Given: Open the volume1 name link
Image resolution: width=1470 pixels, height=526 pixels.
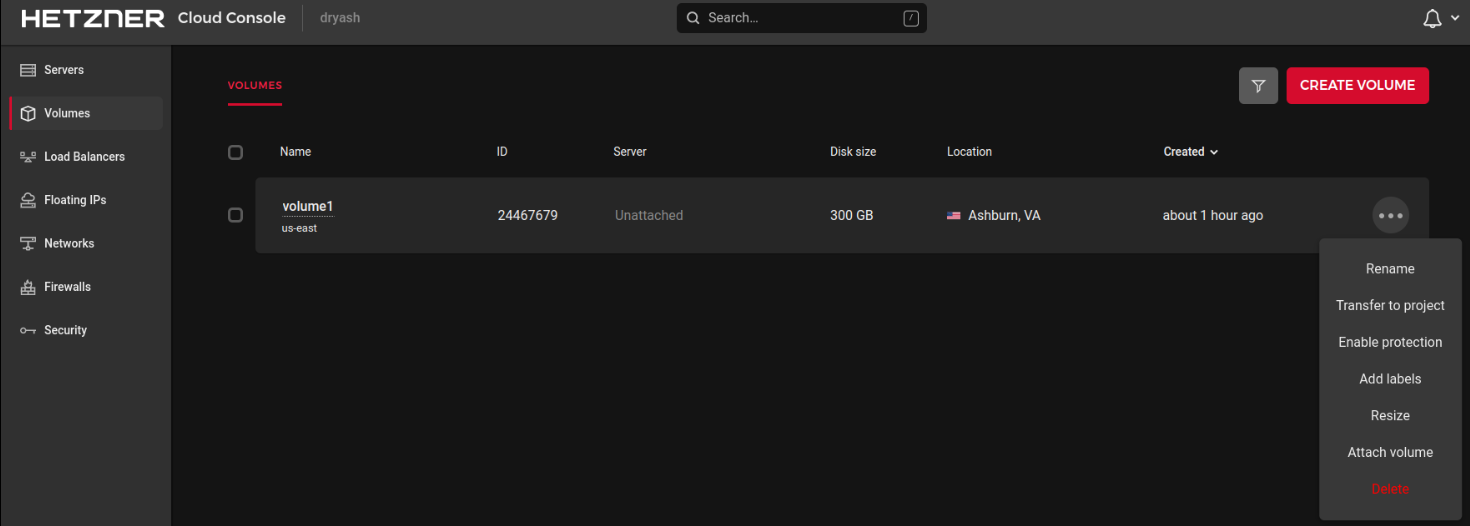Looking at the screenshot, I should click(307, 206).
